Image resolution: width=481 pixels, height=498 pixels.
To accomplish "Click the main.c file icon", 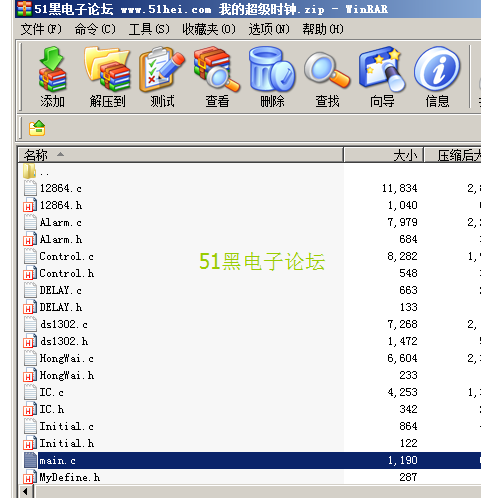I will coord(30,460).
